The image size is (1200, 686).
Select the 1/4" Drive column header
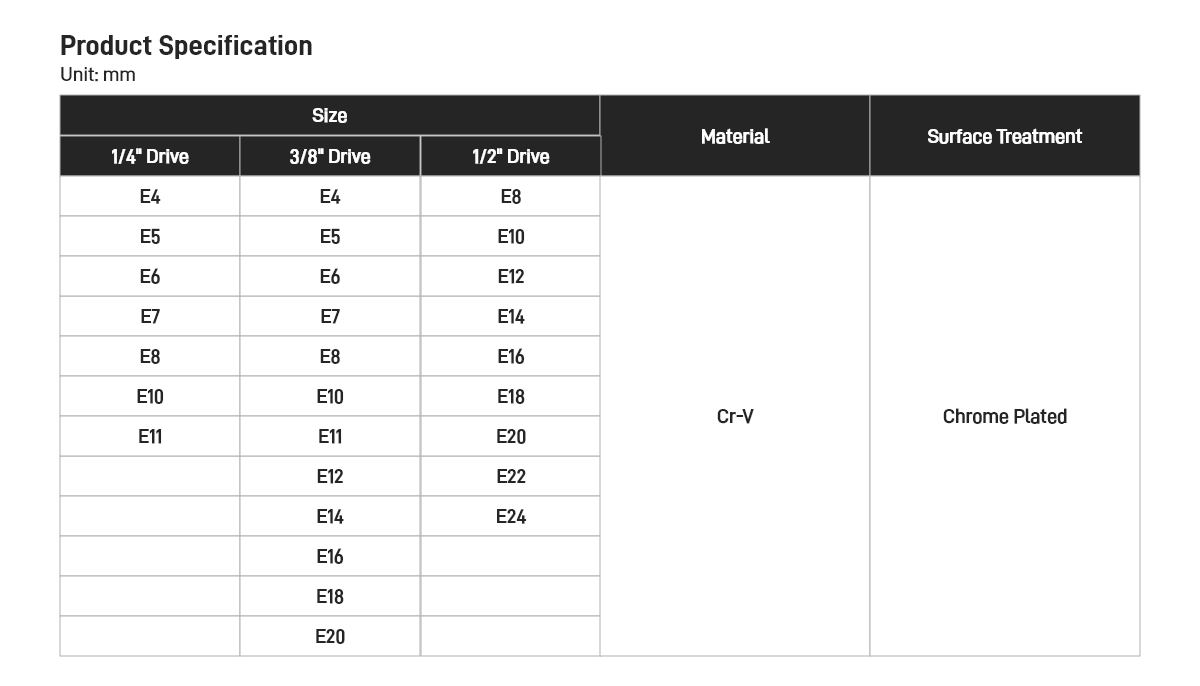pos(150,156)
